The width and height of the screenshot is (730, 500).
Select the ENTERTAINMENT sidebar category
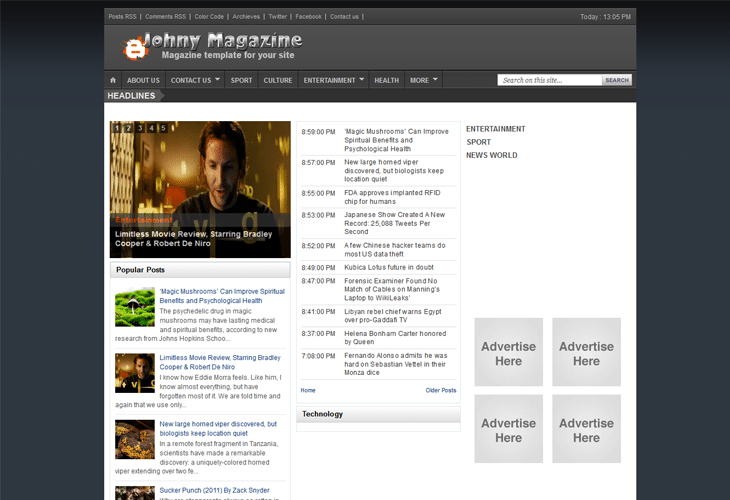tap(495, 129)
